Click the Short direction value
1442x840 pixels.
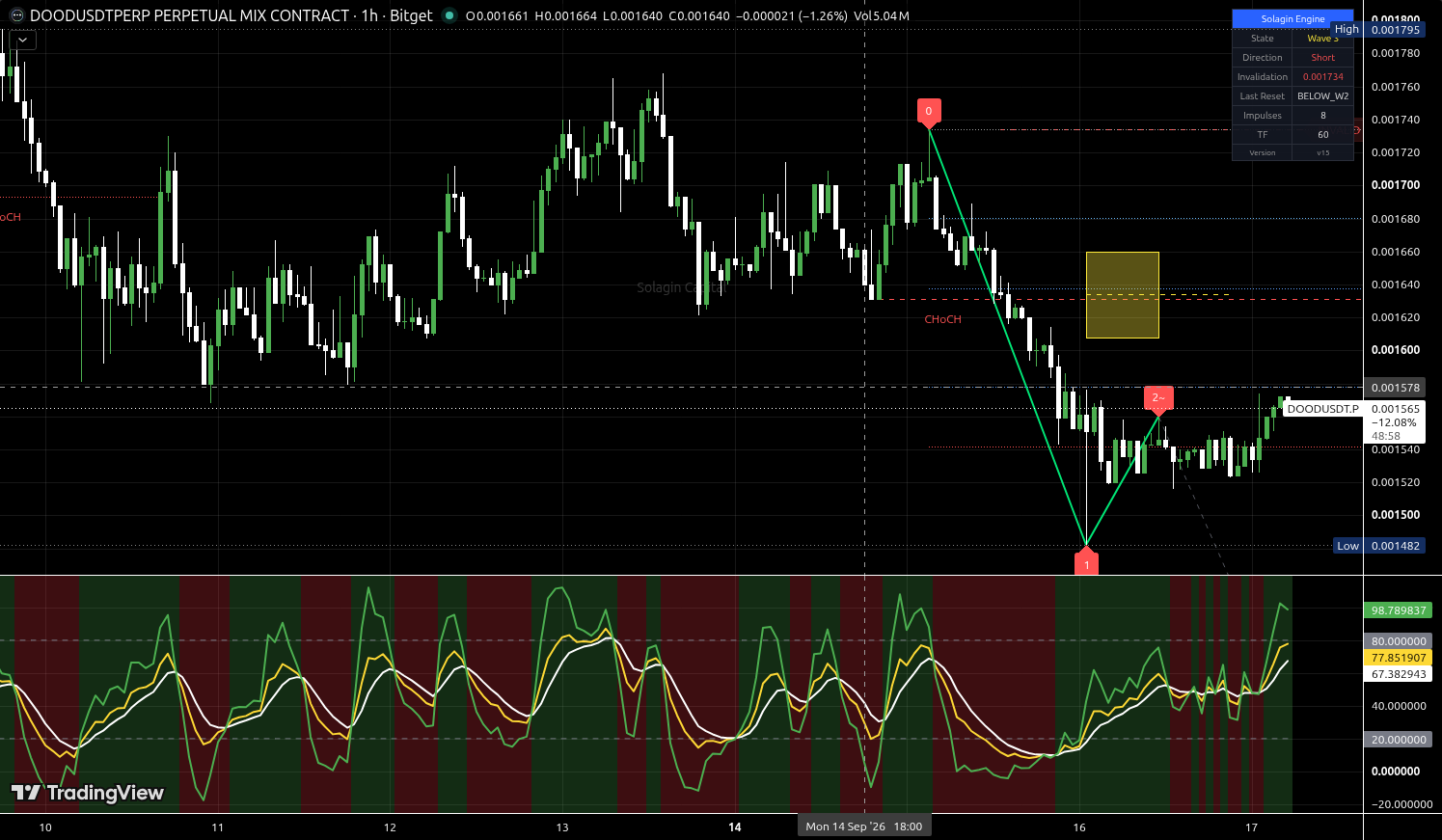coord(1322,58)
